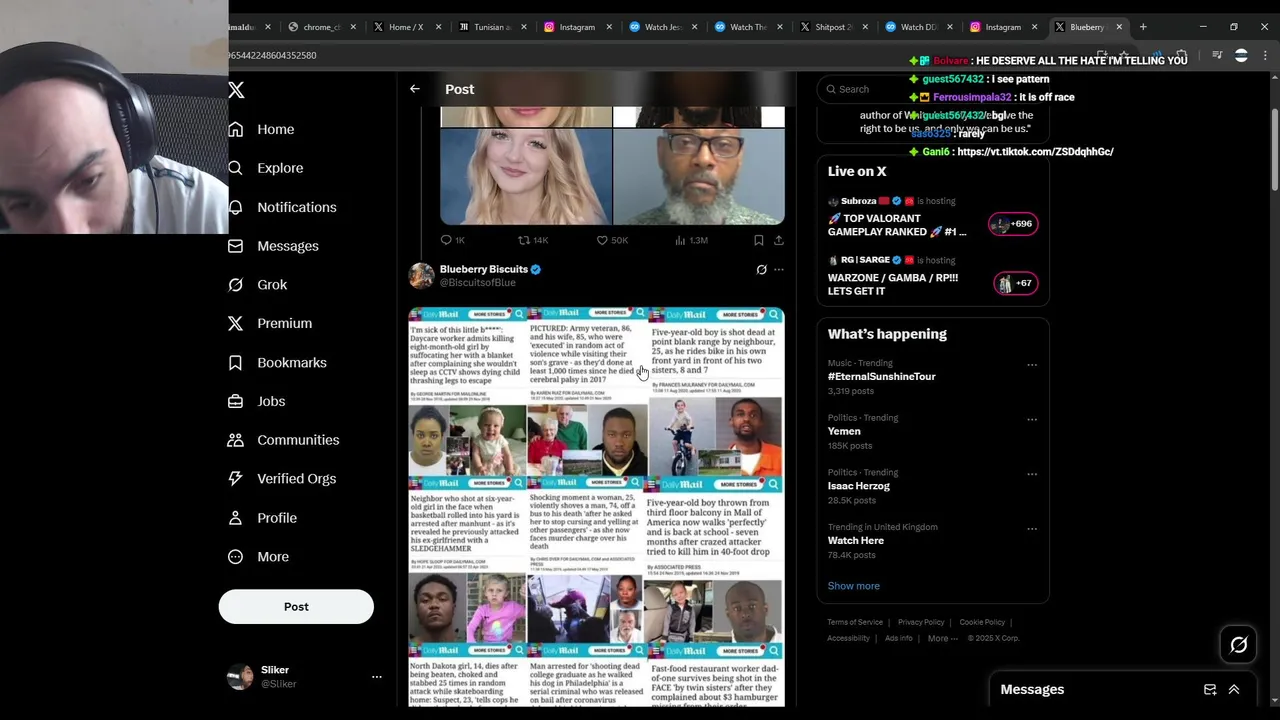Click the browser profile icon in the toolbar
This screenshot has height=720, width=1280.
pos(1241,56)
